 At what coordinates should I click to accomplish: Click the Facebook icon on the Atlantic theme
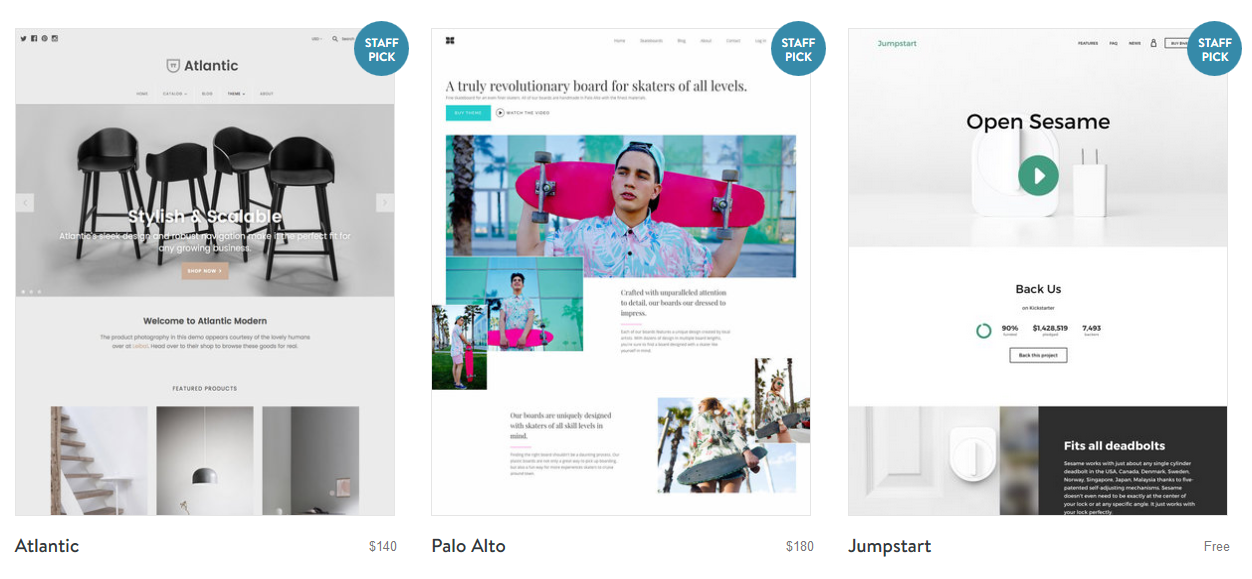(34, 37)
